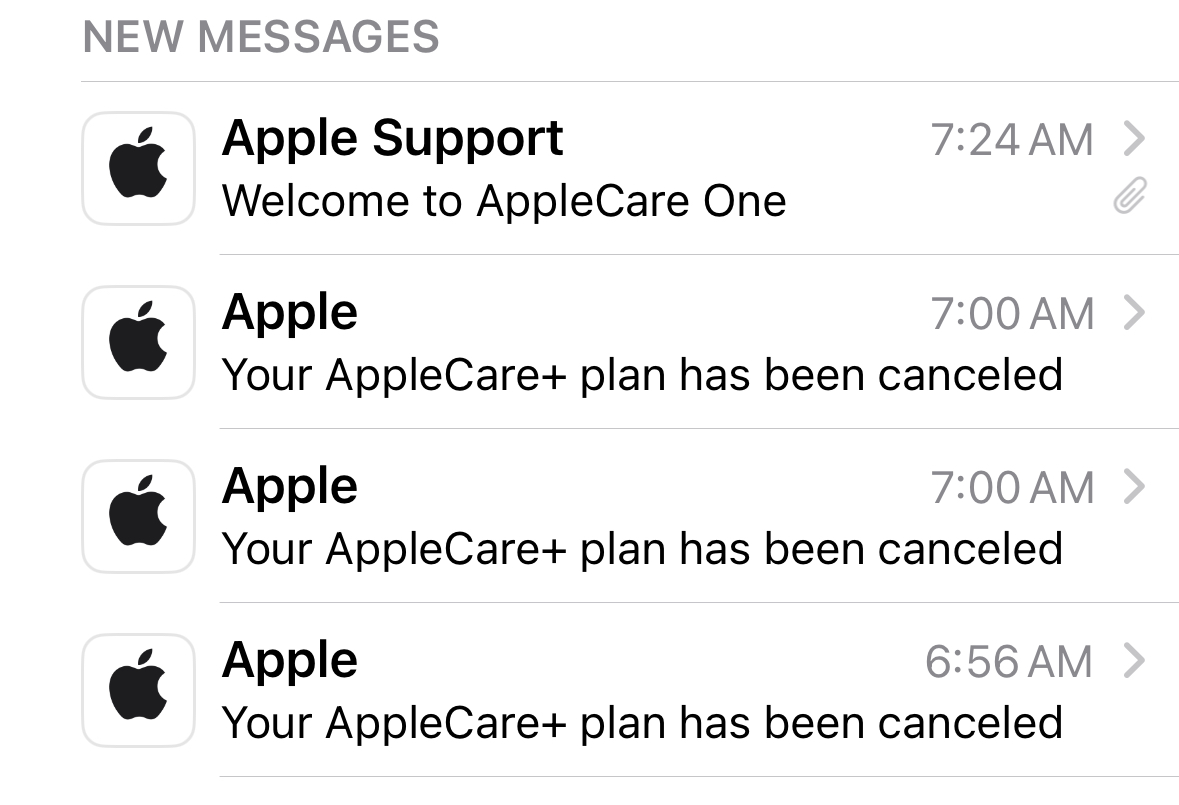Expand the chevron next to 7:24 AM
Image resolution: width=1179 pixels, height=805 pixels.
point(1133,140)
